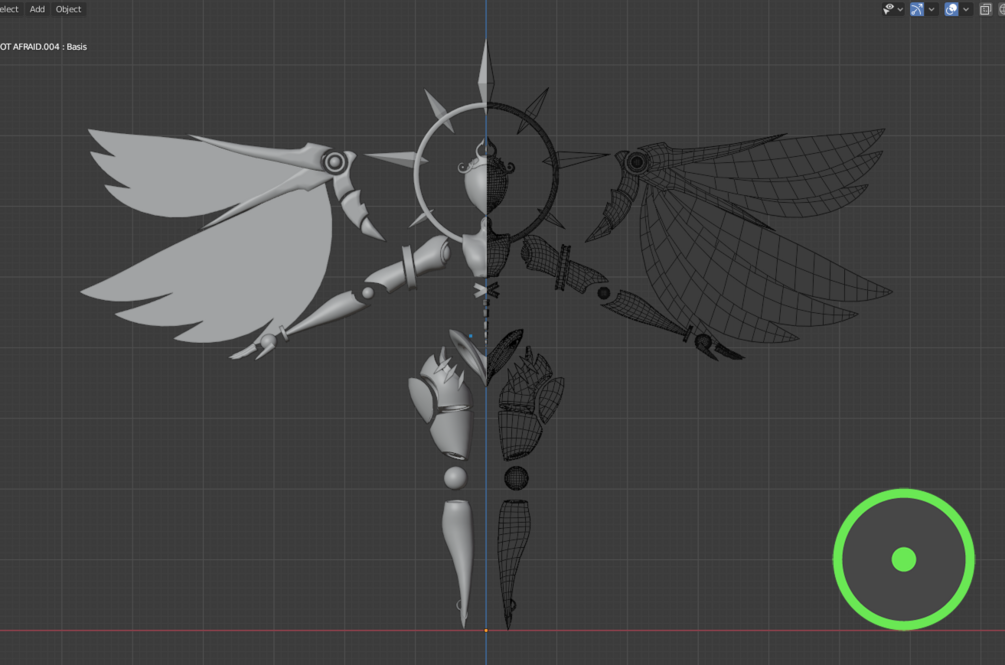Viewport: 1005px width, 665px height.
Task: Expand the gizmo options dropdown arrow
Action: click(x=931, y=9)
